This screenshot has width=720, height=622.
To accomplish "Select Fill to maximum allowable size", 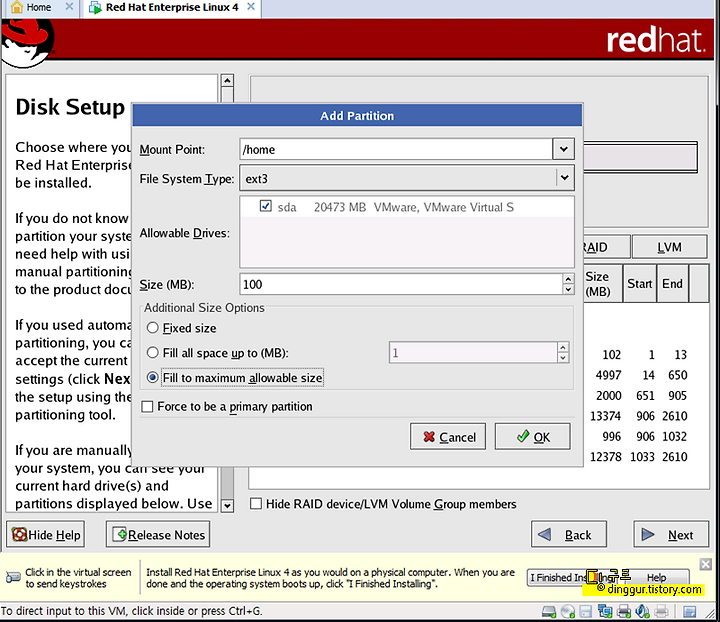I will (x=152, y=378).
